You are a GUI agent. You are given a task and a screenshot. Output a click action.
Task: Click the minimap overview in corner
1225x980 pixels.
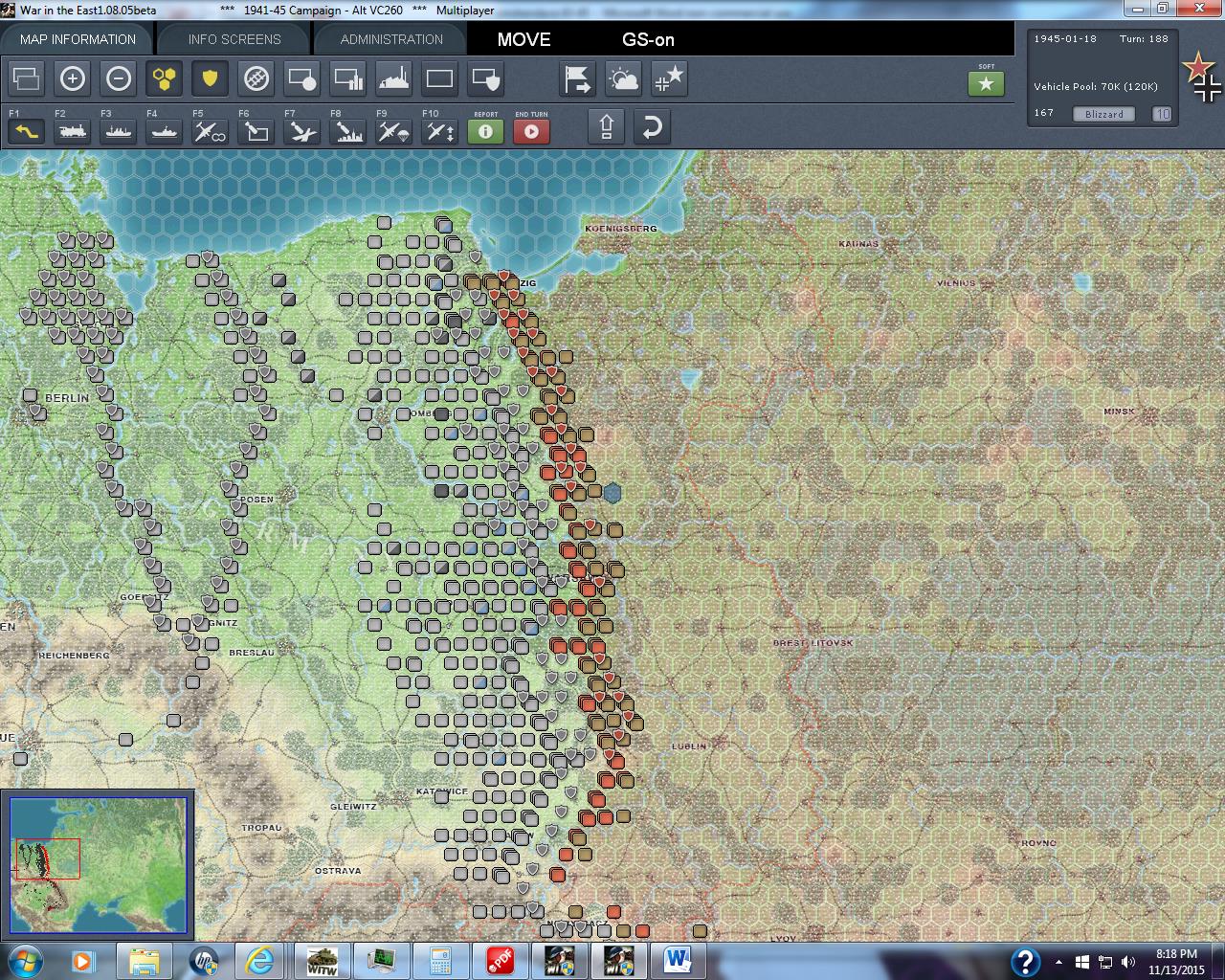[98, 865]
